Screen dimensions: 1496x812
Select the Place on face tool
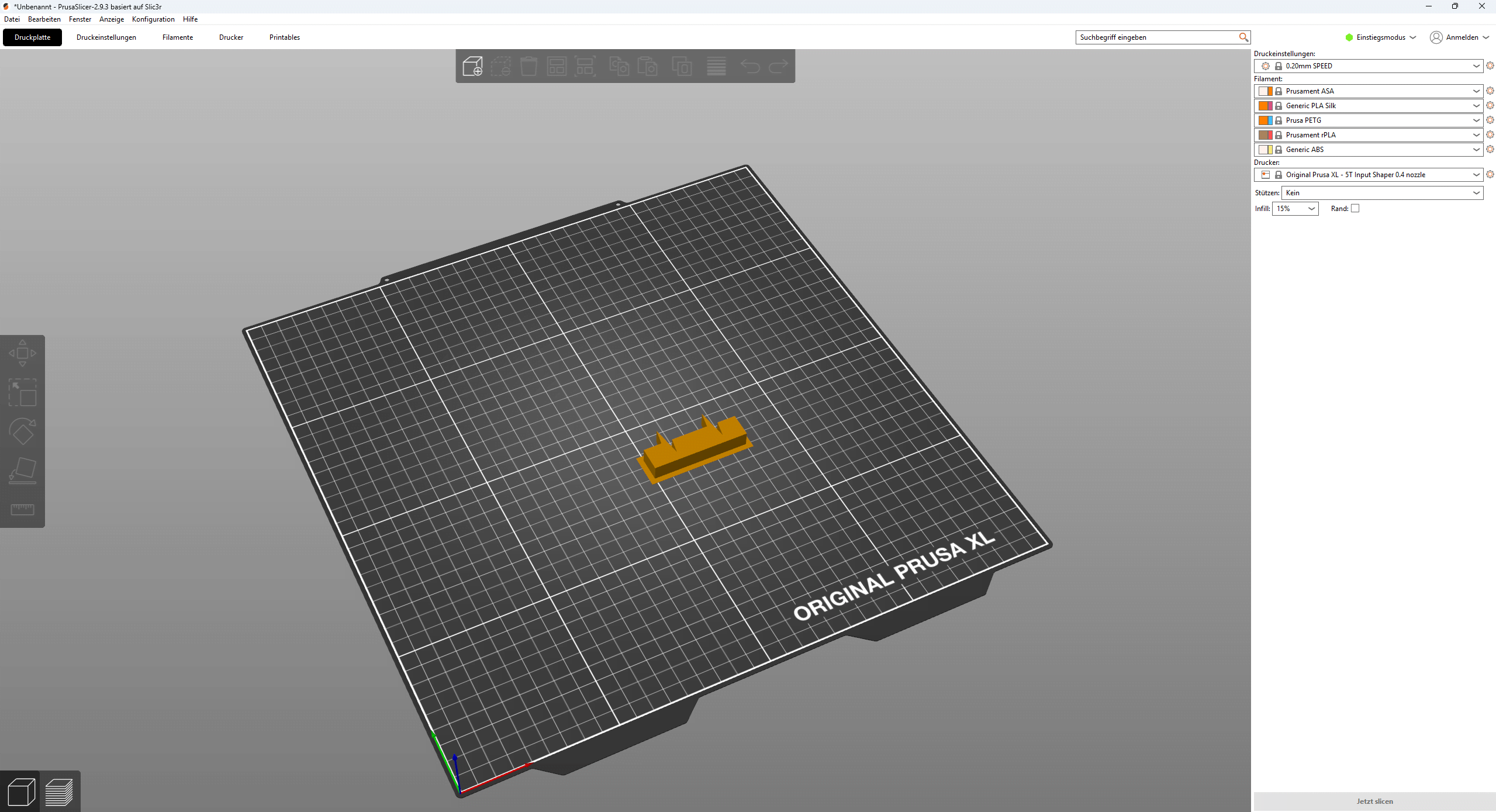pyautogui.click(x=22, y=471)
